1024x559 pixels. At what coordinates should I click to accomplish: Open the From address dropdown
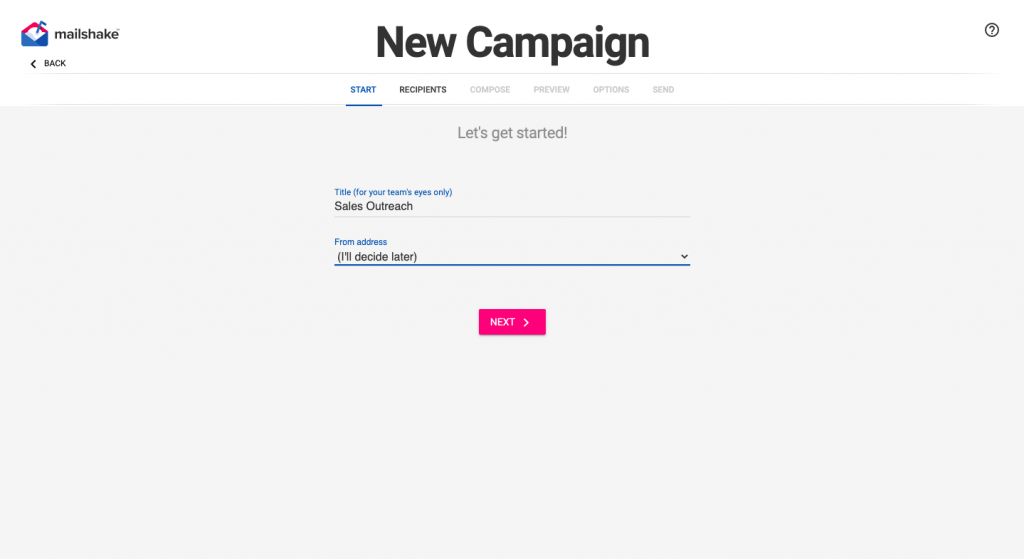click(512, 257)
